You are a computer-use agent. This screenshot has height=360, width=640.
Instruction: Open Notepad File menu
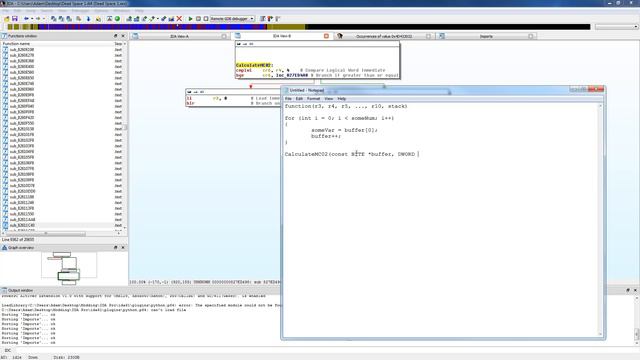288,99
